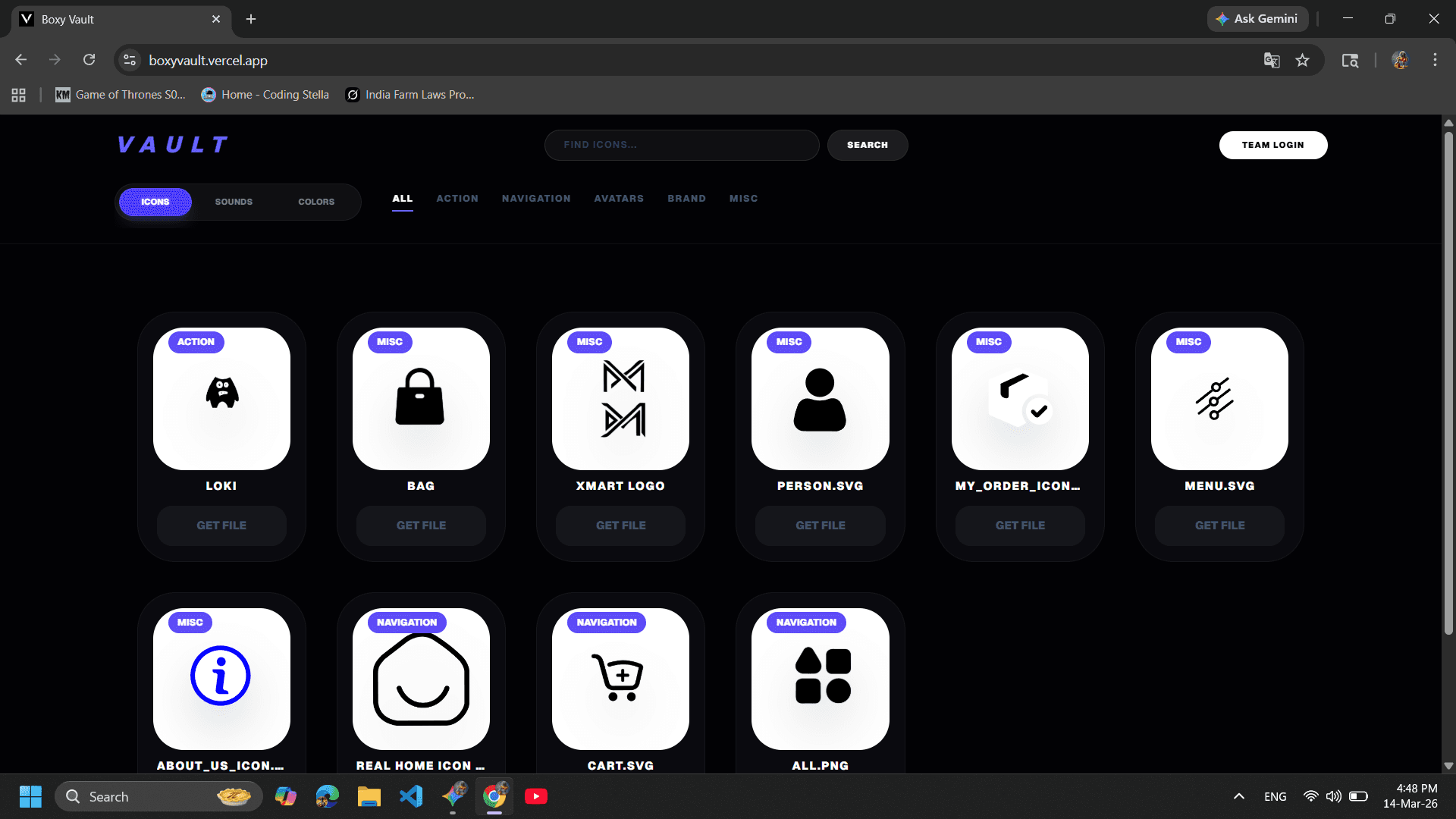1456x819 pixels.
Task: Open Team Login
Action: coord(1273,145)
